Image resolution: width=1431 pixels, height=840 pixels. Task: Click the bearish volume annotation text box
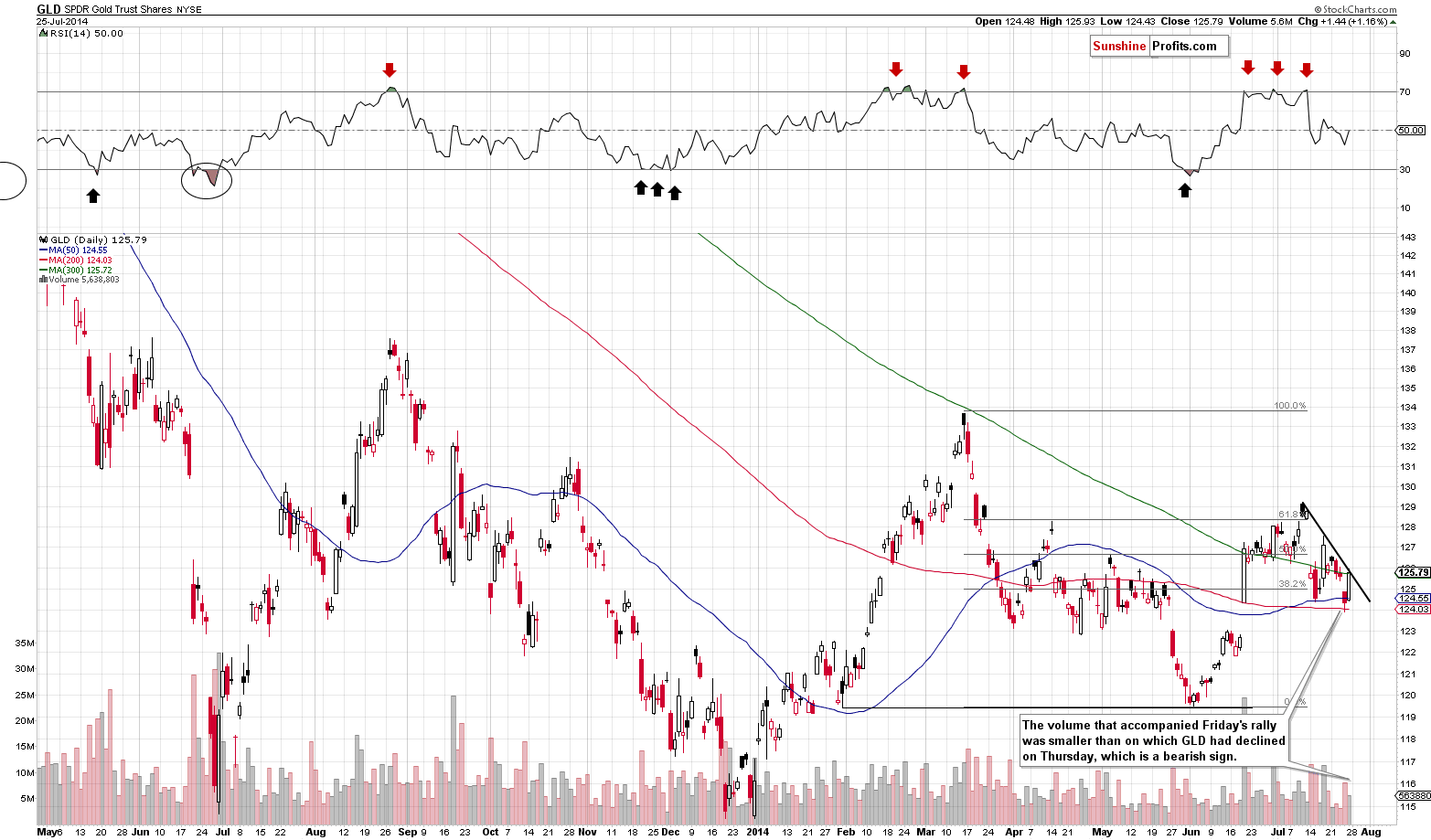tap(1154, 740)
